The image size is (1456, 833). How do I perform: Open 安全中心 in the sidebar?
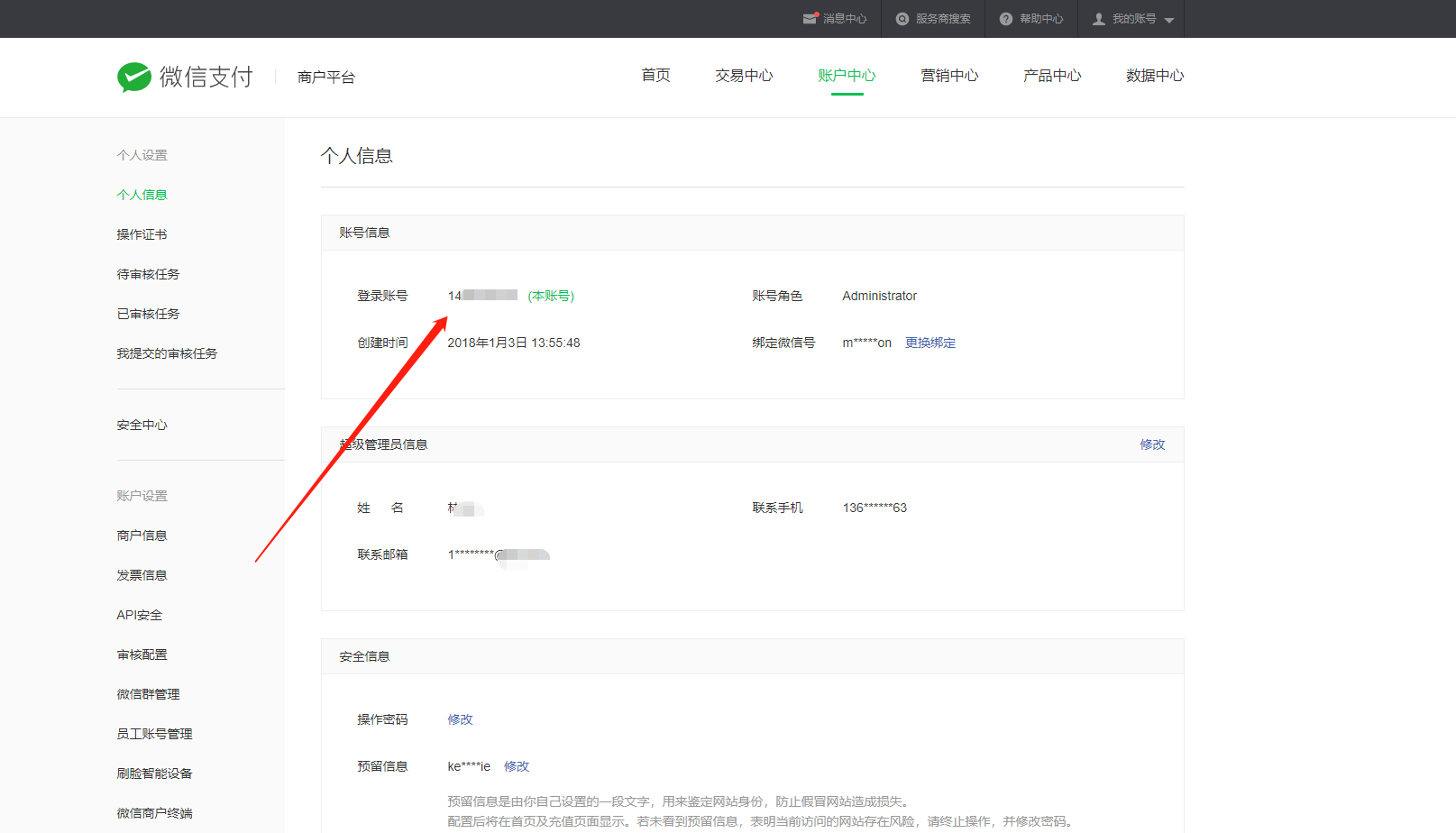[142, 426]
